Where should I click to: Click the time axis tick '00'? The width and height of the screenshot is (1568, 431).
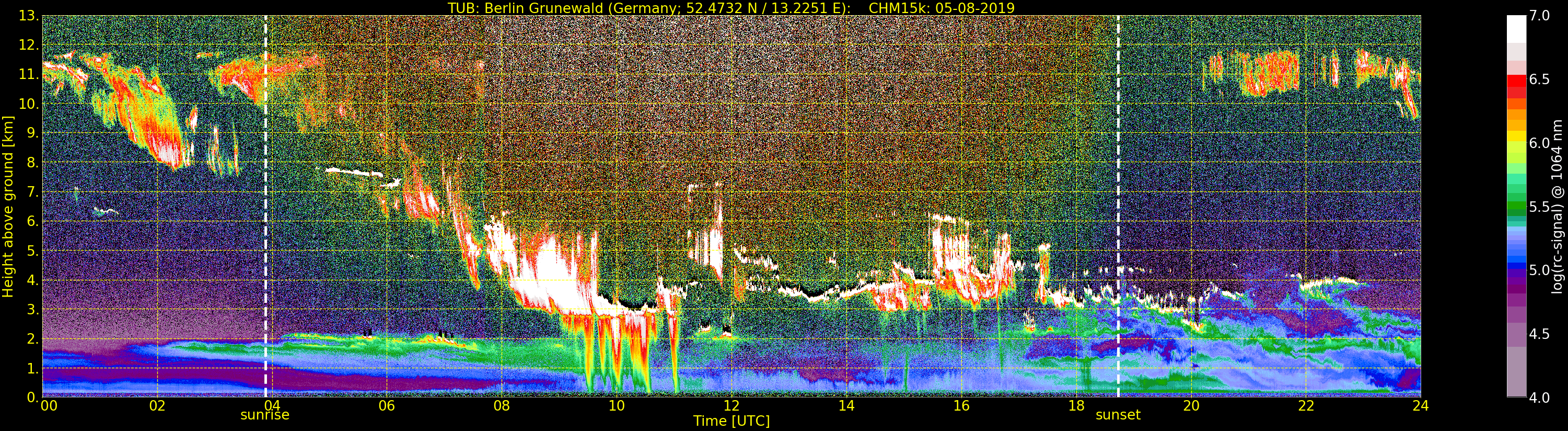pyautogui.click(x=49, y=406)
